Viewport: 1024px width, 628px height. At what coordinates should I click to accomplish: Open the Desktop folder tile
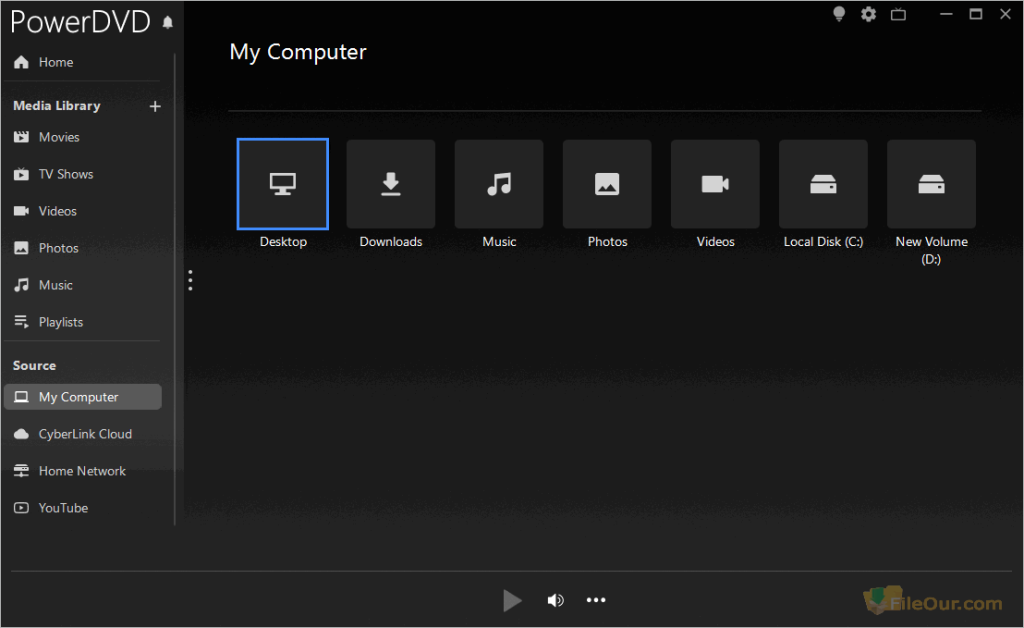[x=283, y=184]
